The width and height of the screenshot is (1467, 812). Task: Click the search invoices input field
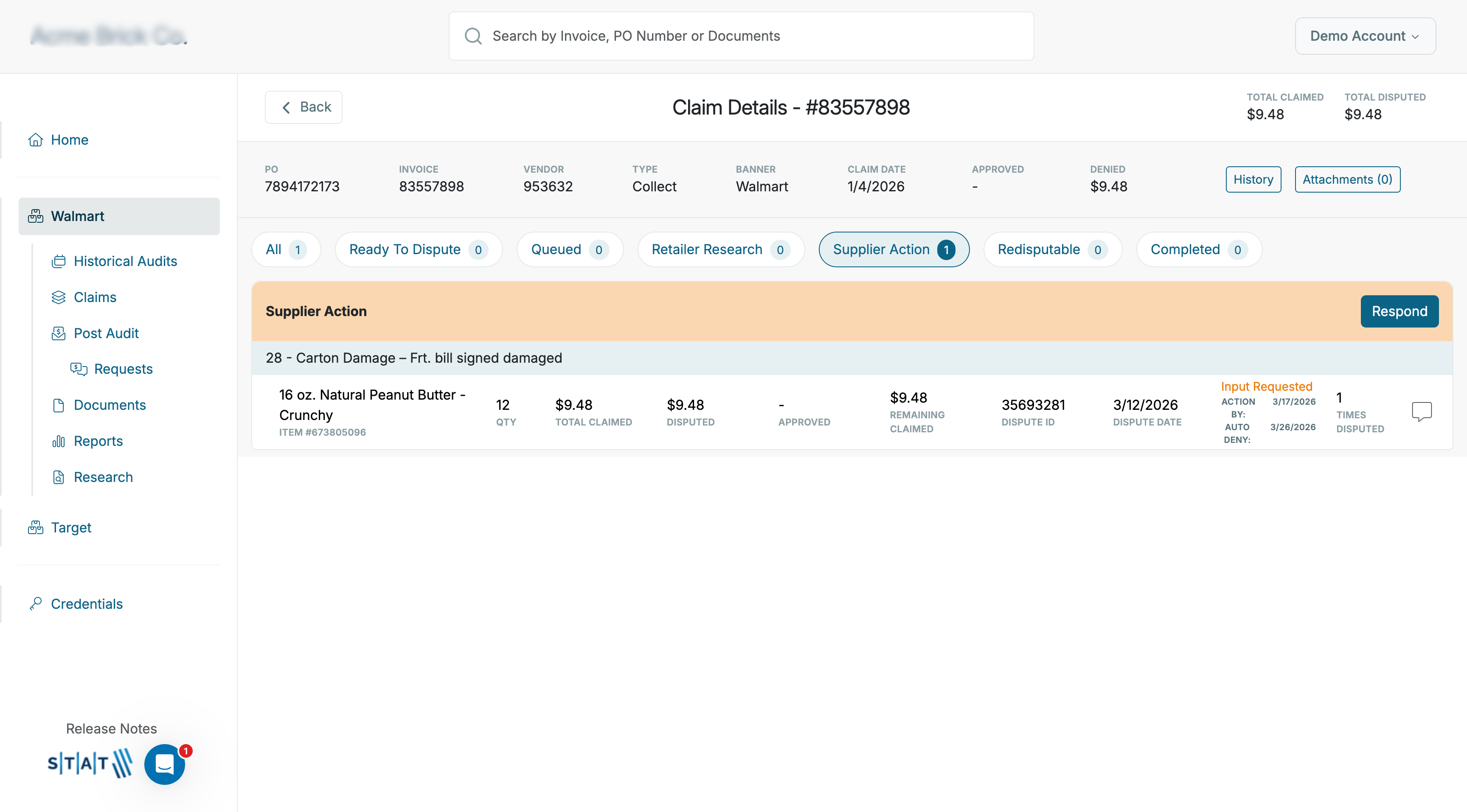click(740, 35)
